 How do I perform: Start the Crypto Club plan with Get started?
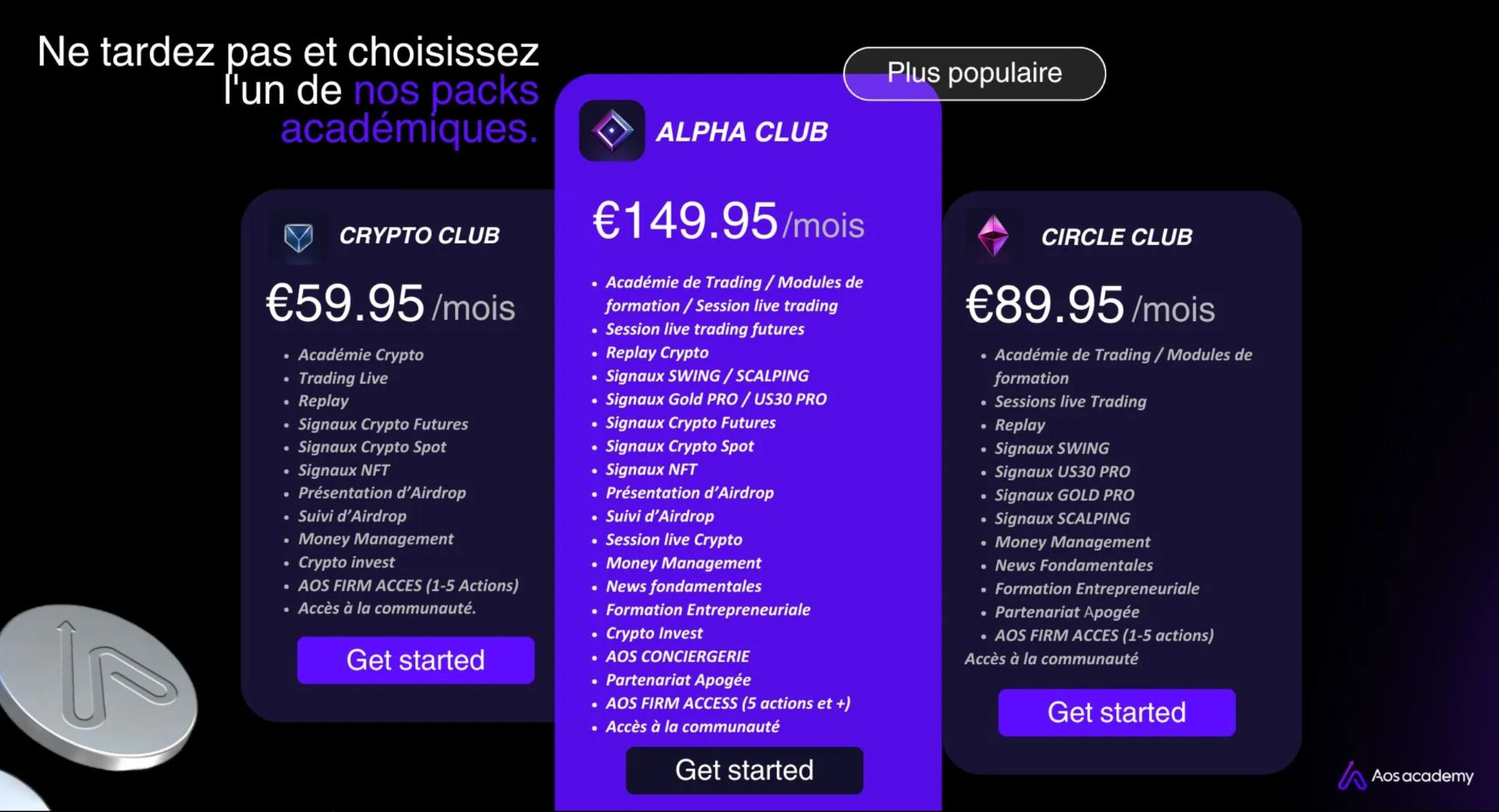tap(416, 660)
